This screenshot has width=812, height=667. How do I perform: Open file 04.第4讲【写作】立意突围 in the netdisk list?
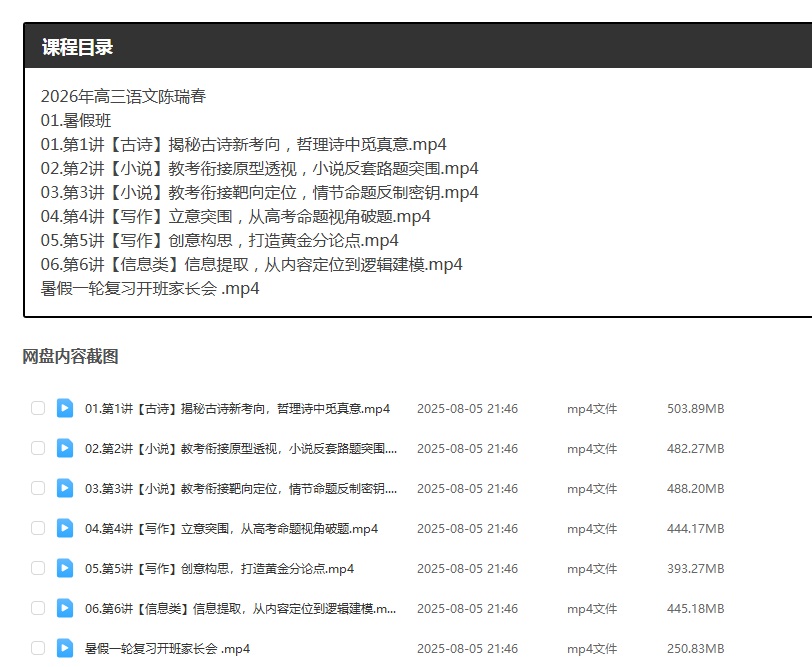point(231,529)
